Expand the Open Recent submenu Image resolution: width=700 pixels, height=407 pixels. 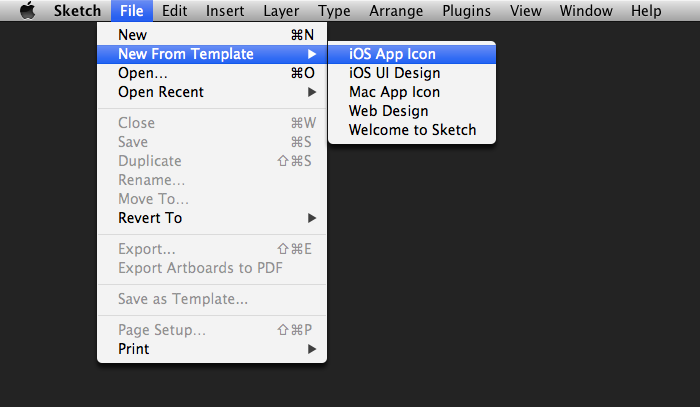click(x=212, y=92)
